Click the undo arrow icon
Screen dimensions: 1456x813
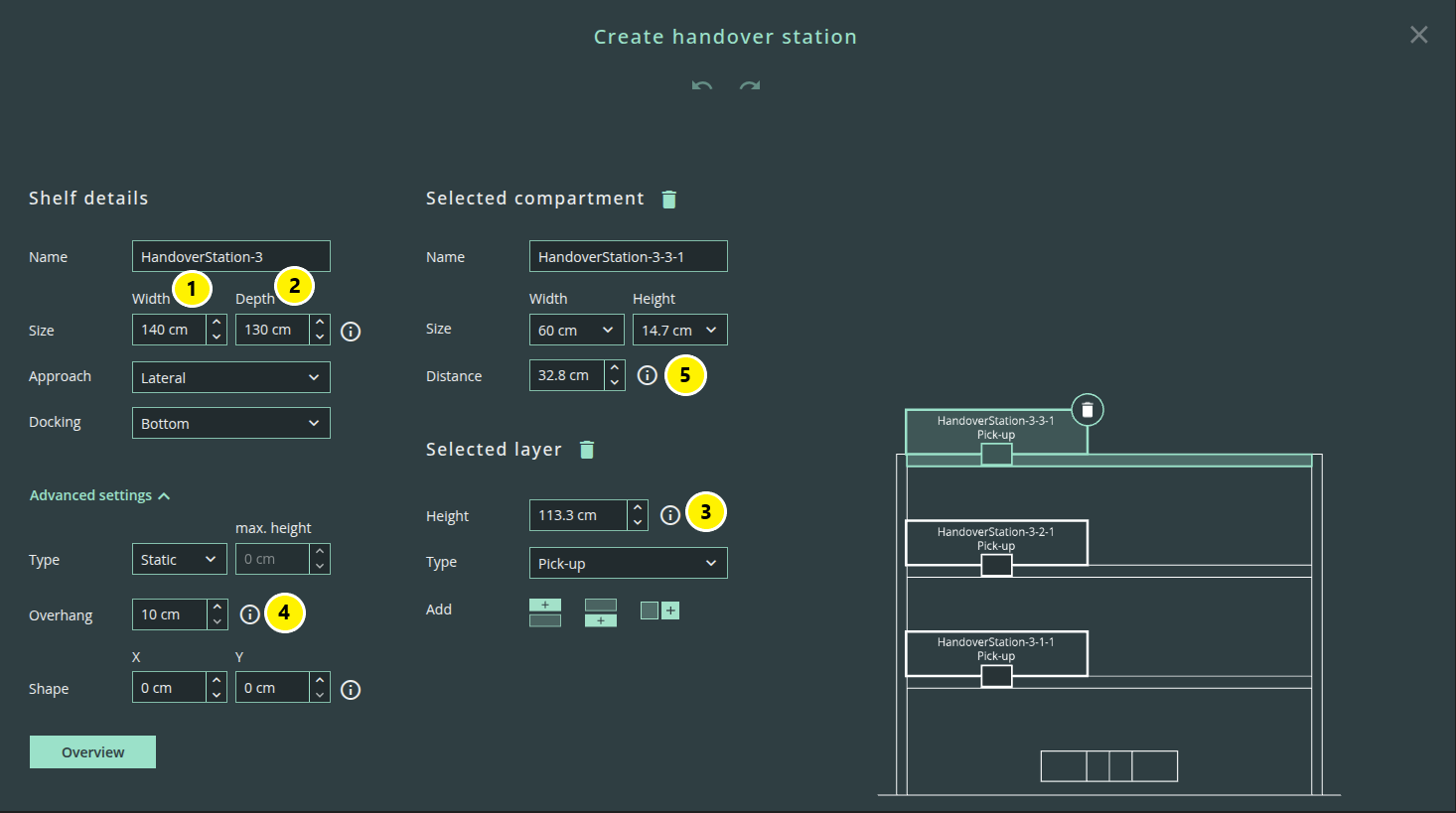(702, 86)
